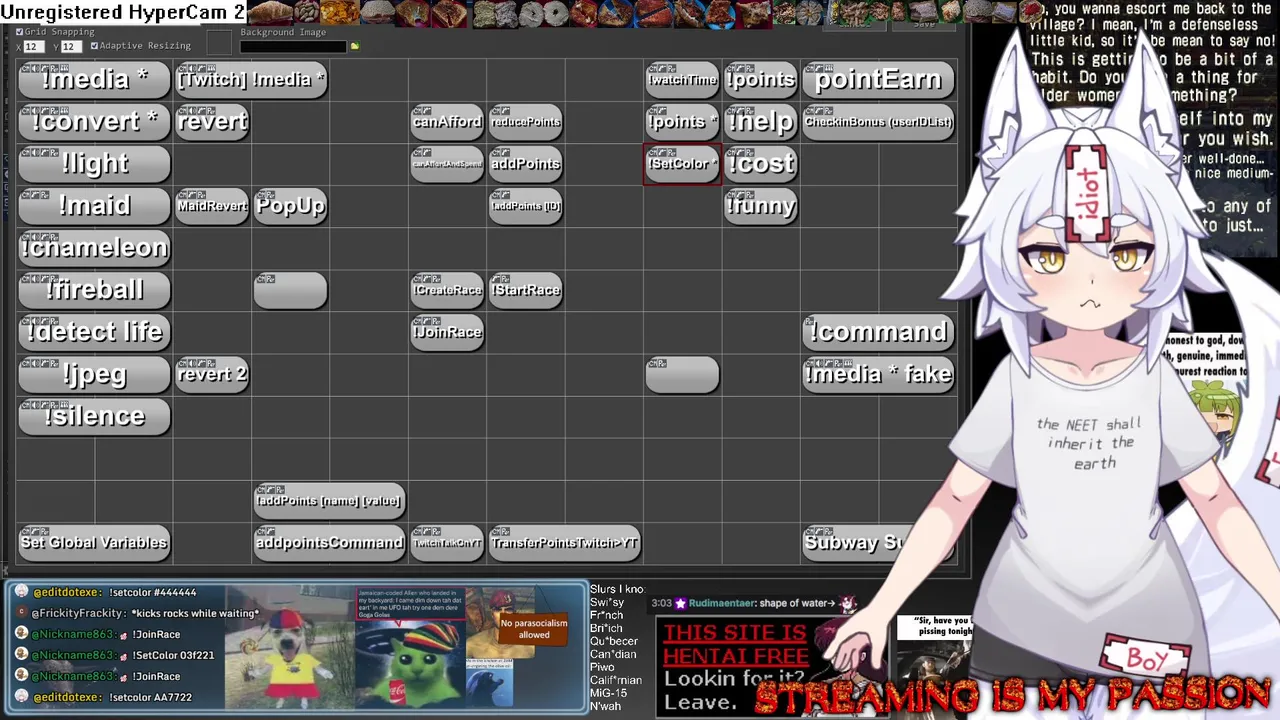Click the Background Image path field
The height and width of the screenshot is (720, 1280).
(x=294, y=46)
